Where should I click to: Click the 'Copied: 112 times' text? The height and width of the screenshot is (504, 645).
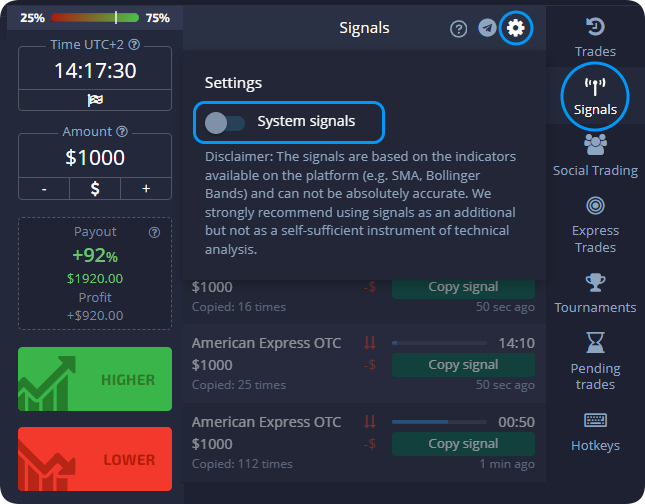coord(242,464)
